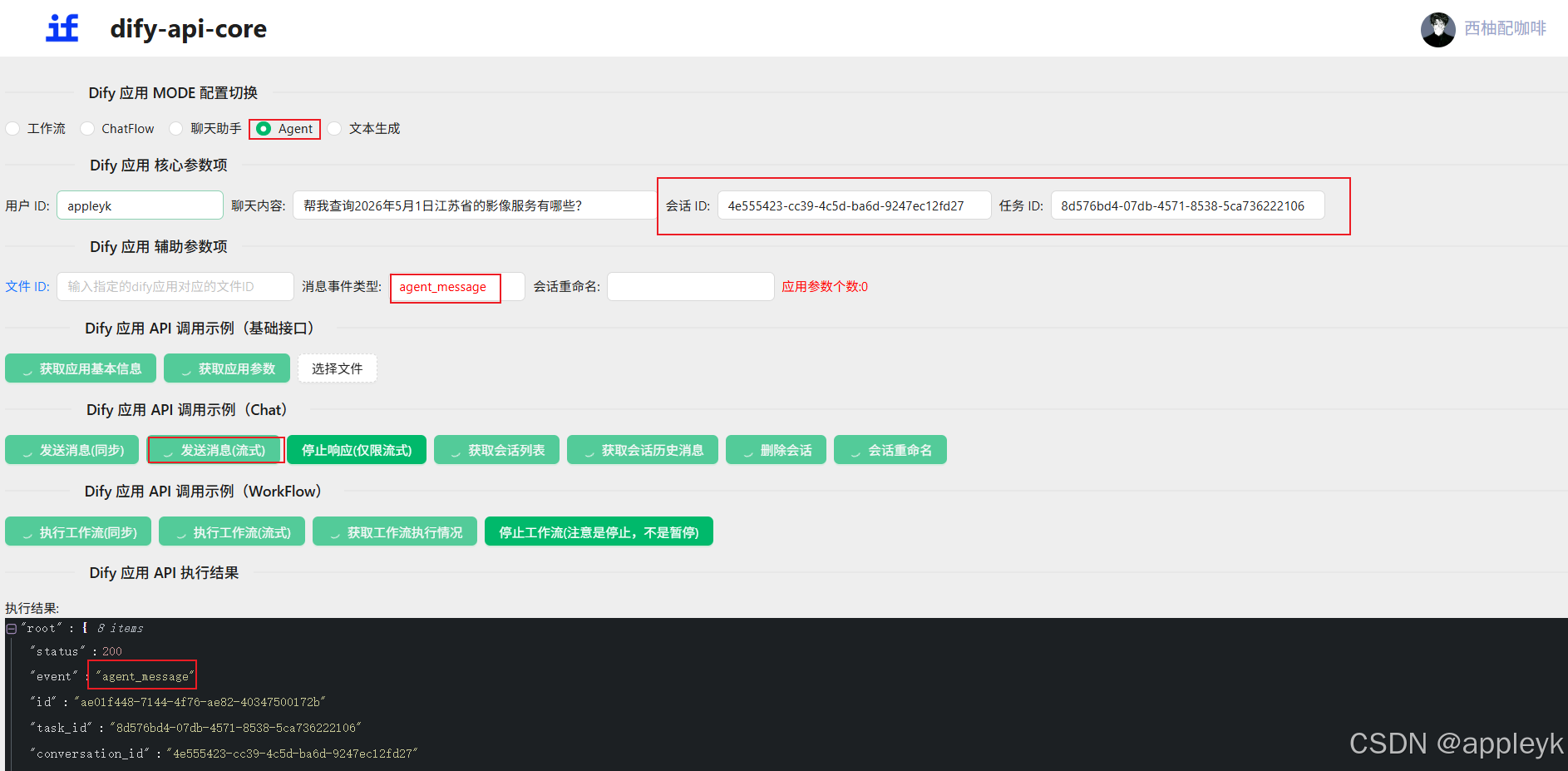Focus the 文件 ID input field
The height and width of the screenshot is (771, 1568).
[175, 287]
